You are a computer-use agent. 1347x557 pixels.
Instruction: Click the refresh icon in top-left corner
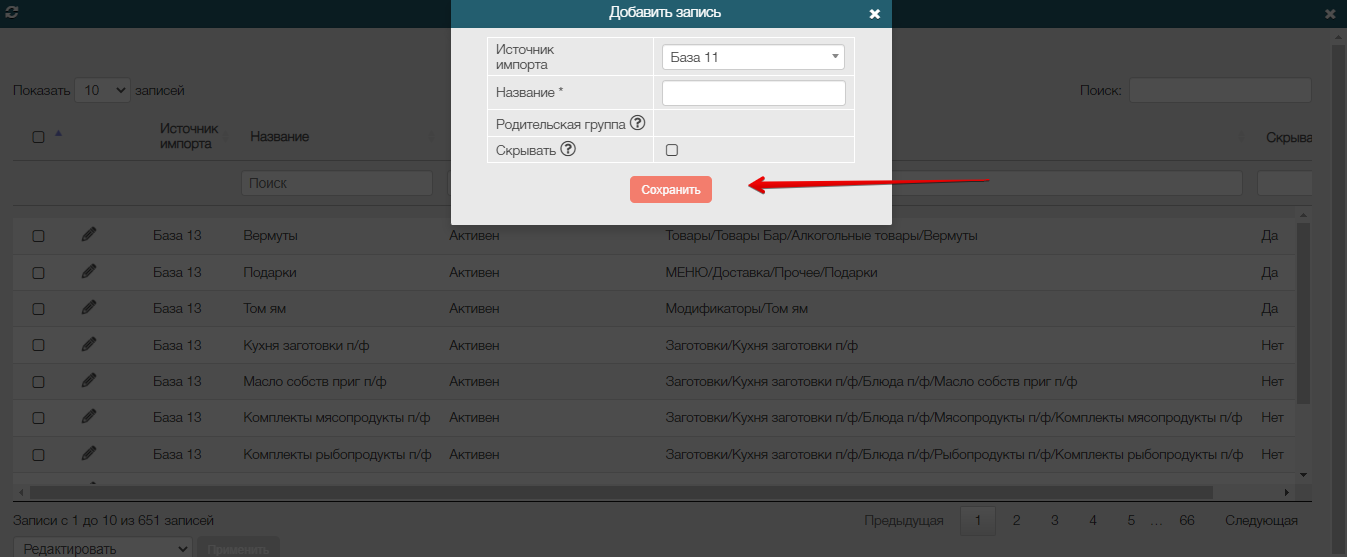(12, 13)
